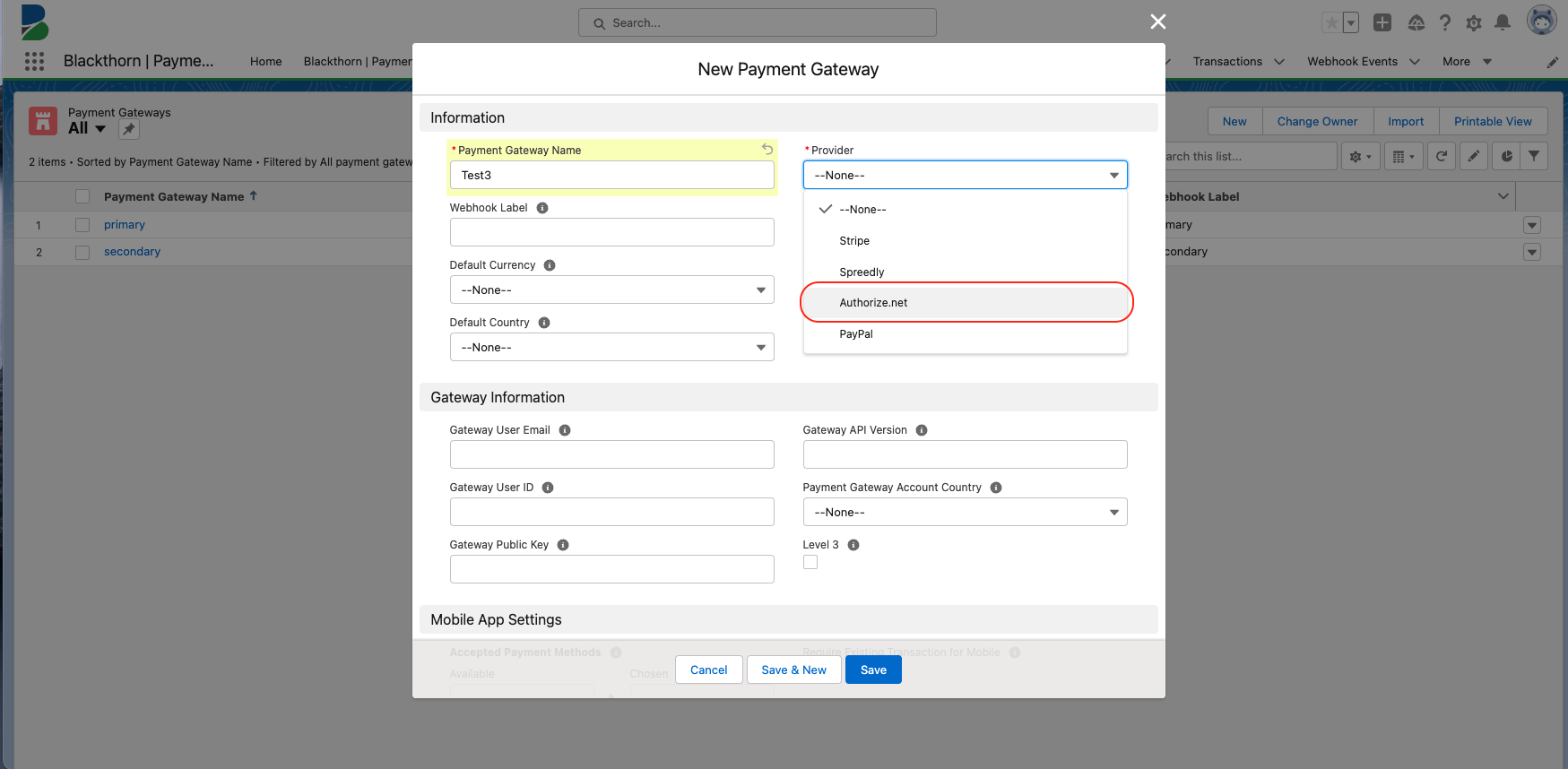Open the Transactions tab
The image size is (1568, 769).
pyautogui.click(x=1227, y=61)
